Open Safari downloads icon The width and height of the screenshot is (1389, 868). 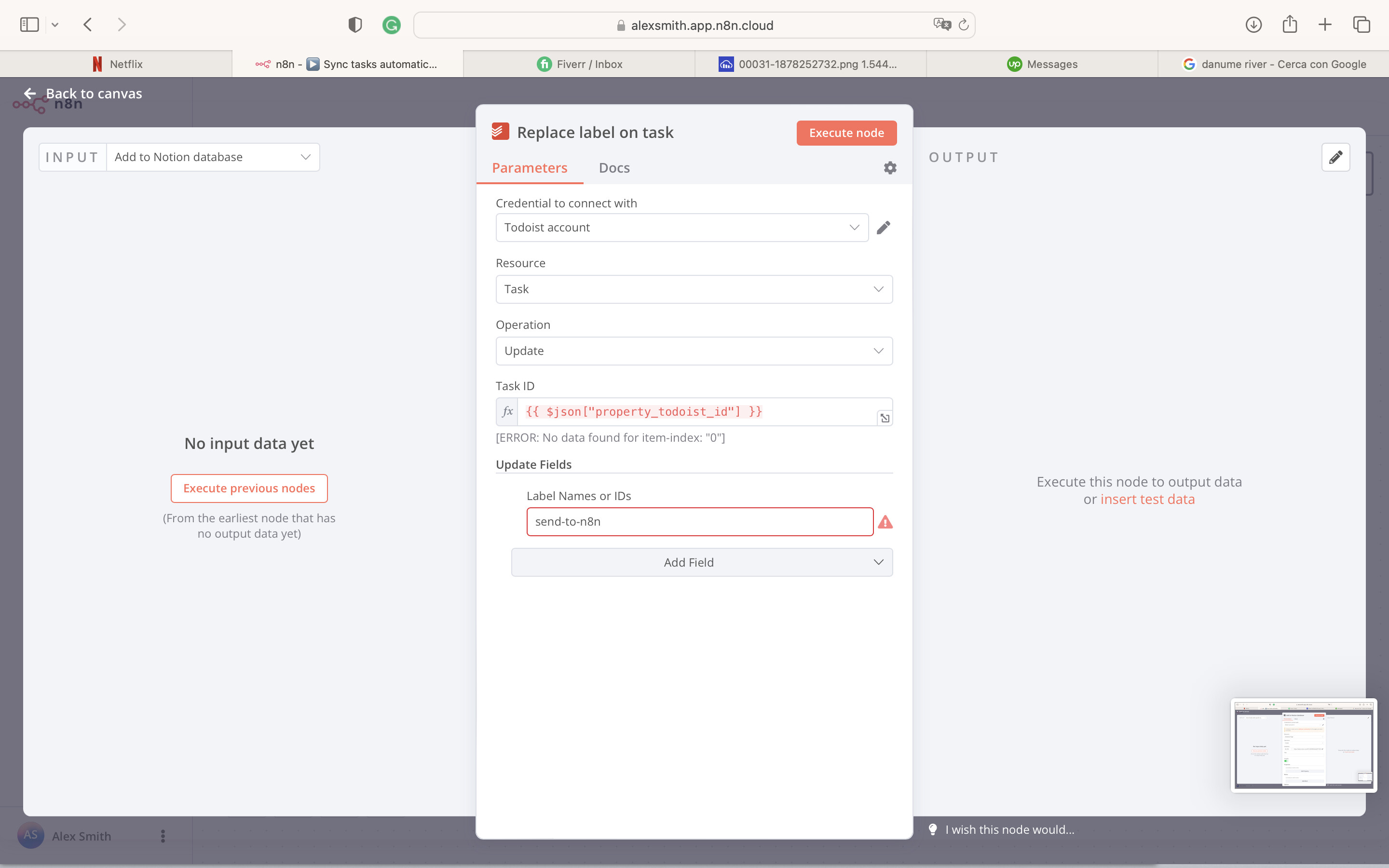(1253, 25)
